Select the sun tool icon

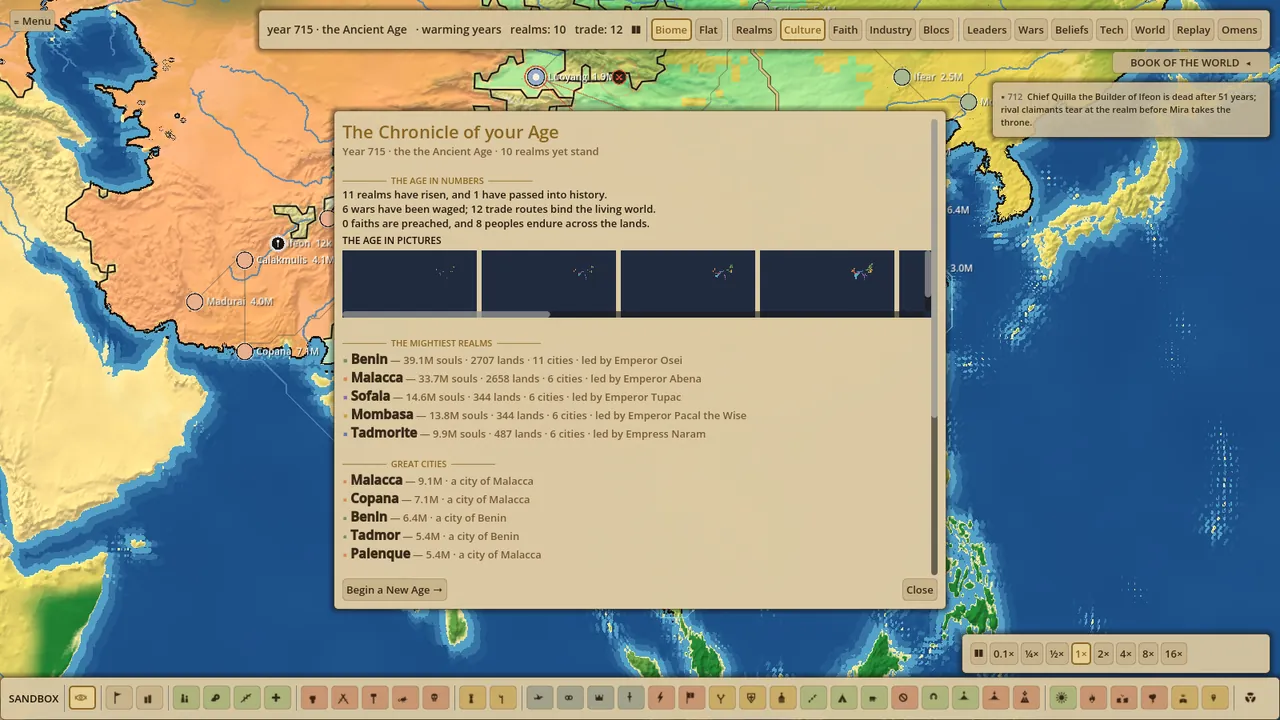pos(1062,698)
